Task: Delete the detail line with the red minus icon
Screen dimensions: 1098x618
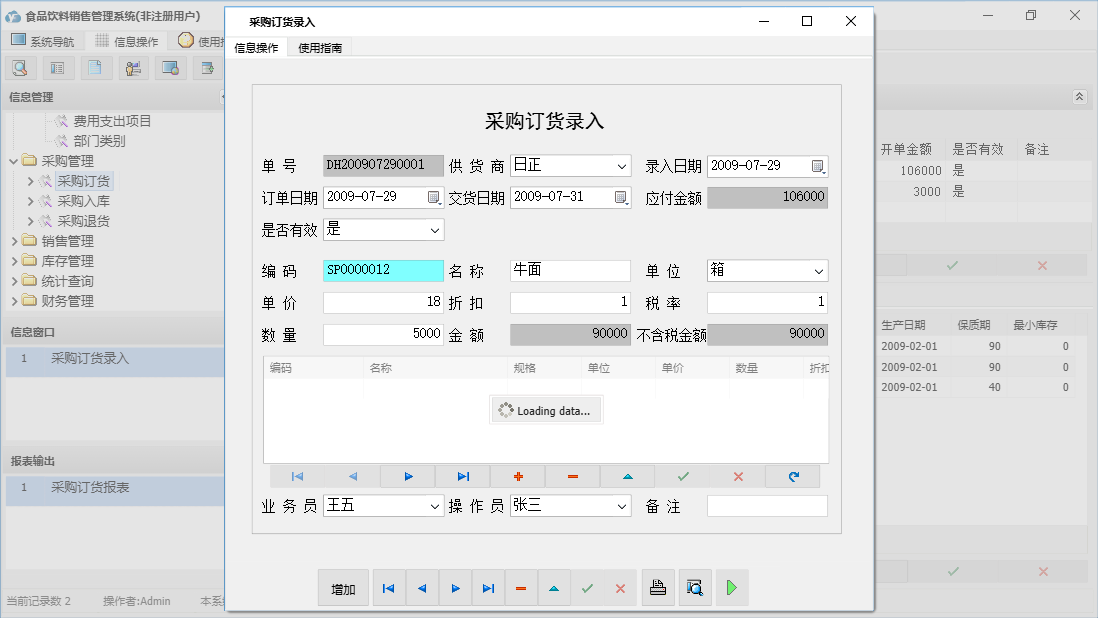Action: 572,476
